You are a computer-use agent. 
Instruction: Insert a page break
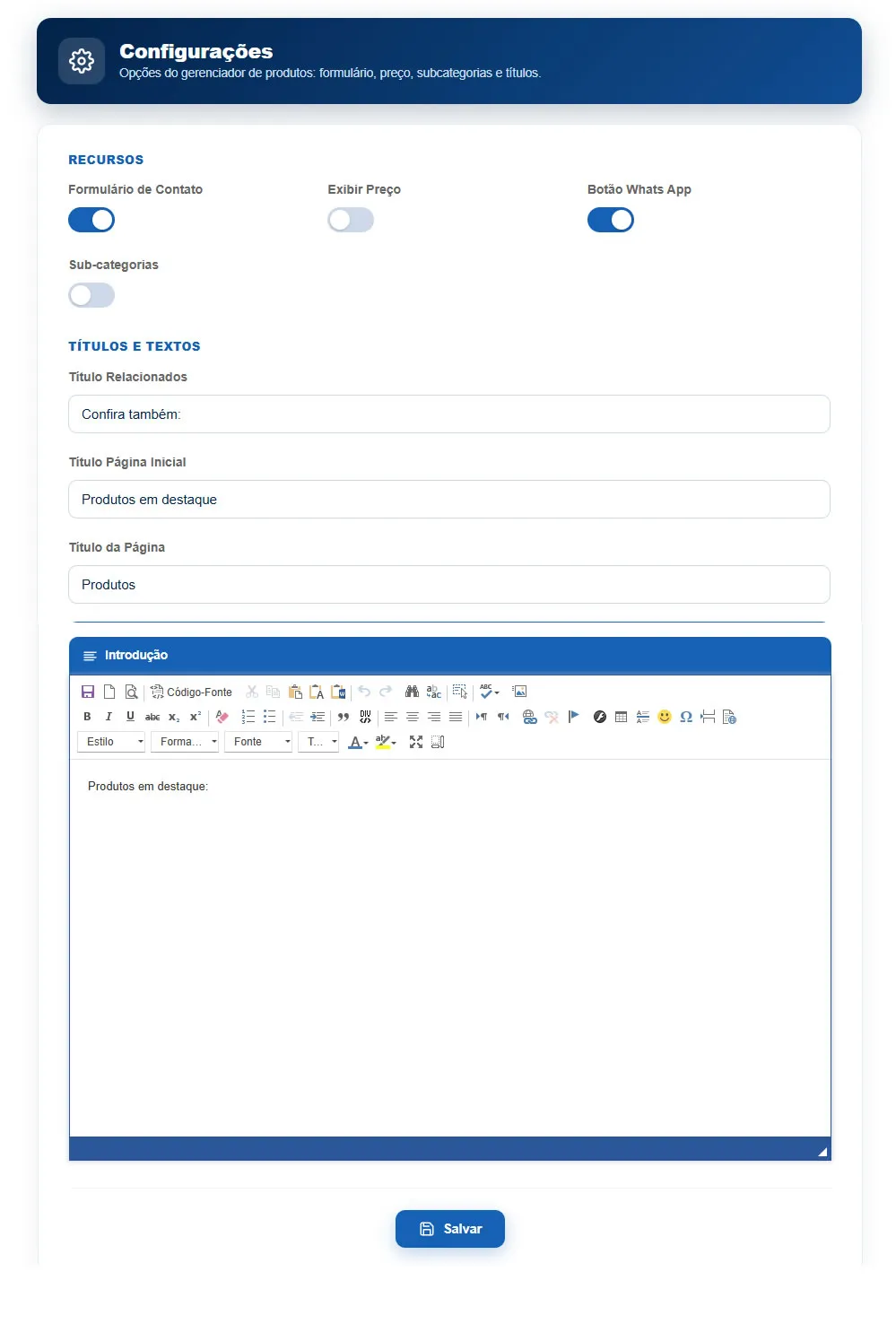pos(708,717)
